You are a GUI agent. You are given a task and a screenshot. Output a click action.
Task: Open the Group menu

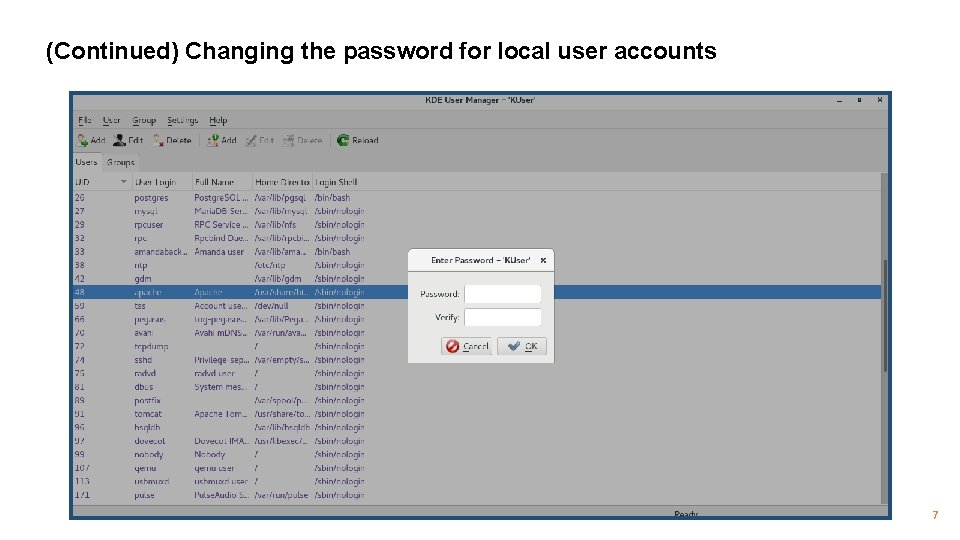click(x=144, y=120)
